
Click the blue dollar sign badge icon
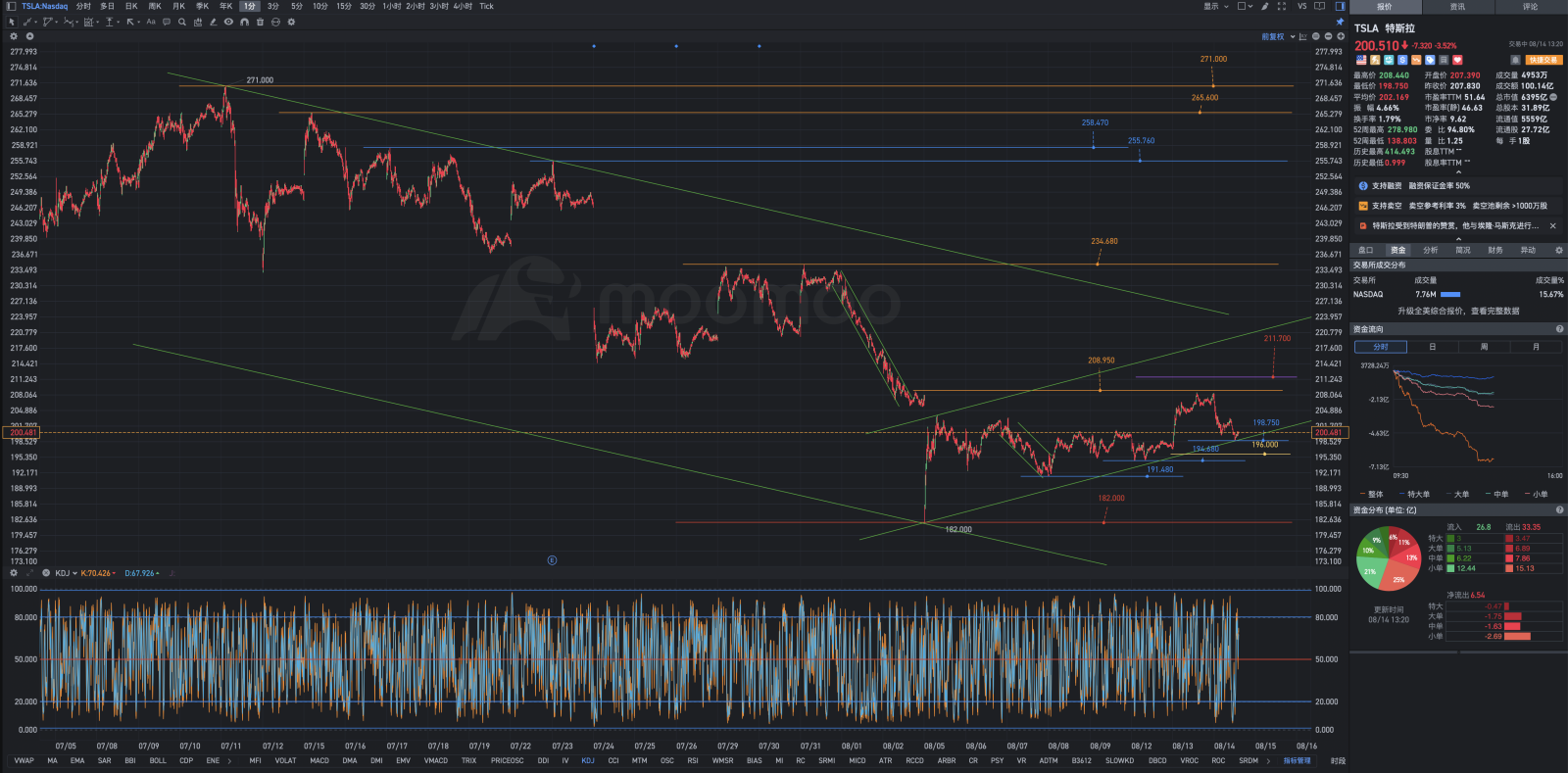[1402, 60]
